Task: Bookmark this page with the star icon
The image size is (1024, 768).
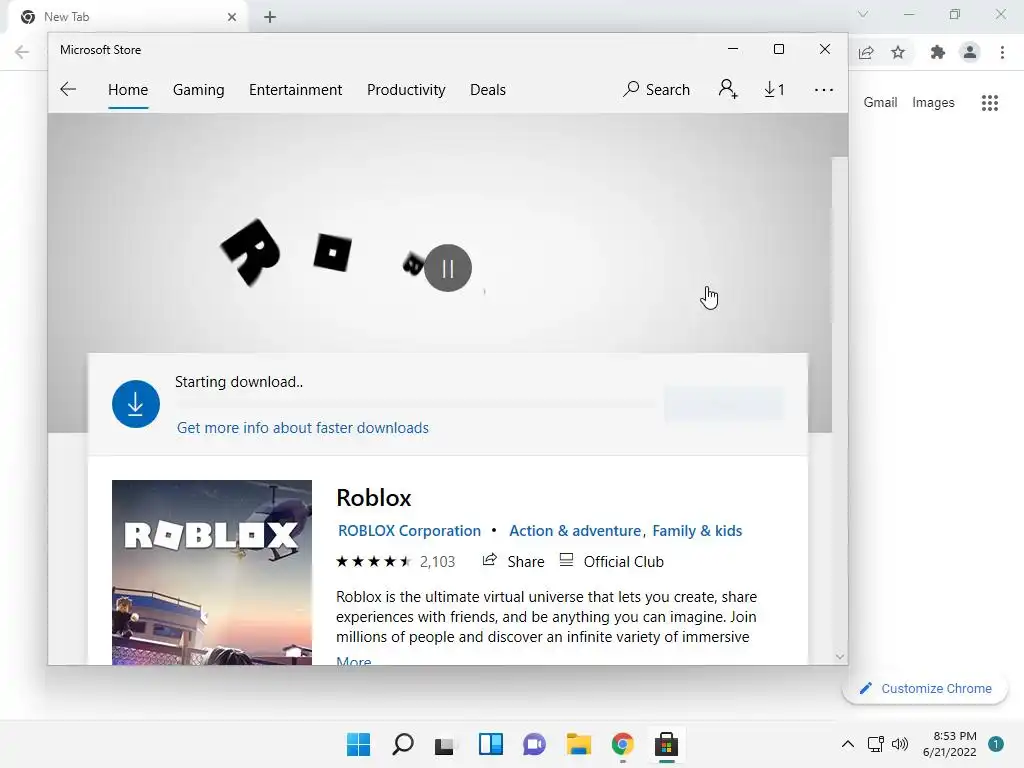Action: tap(898, 52)
